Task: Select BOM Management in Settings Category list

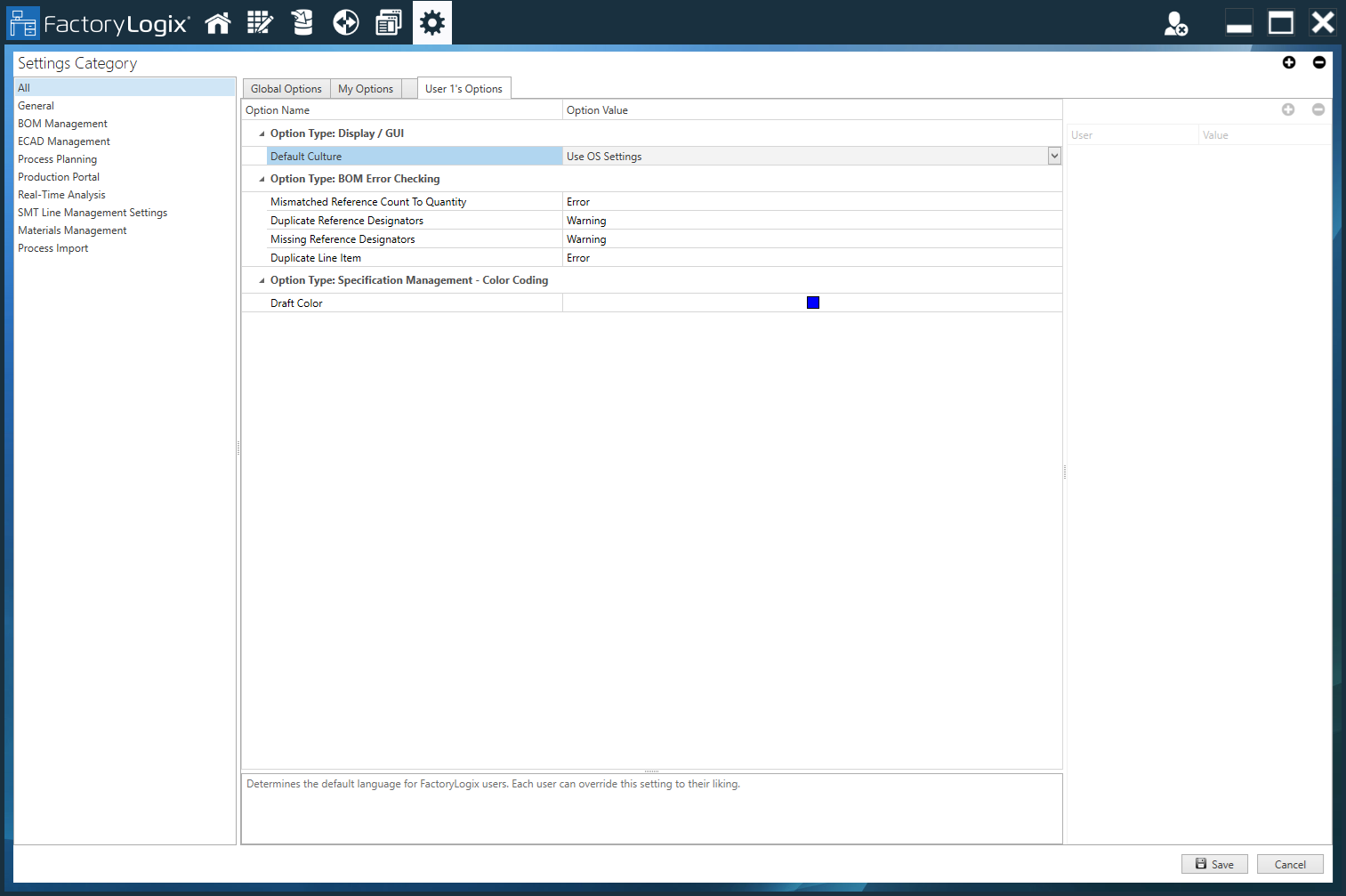Action: tap(62, 123)
